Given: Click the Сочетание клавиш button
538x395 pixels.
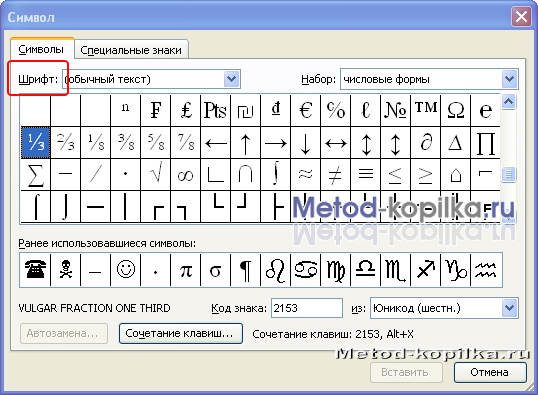Looking at the screenshot, I should point(181,333).
